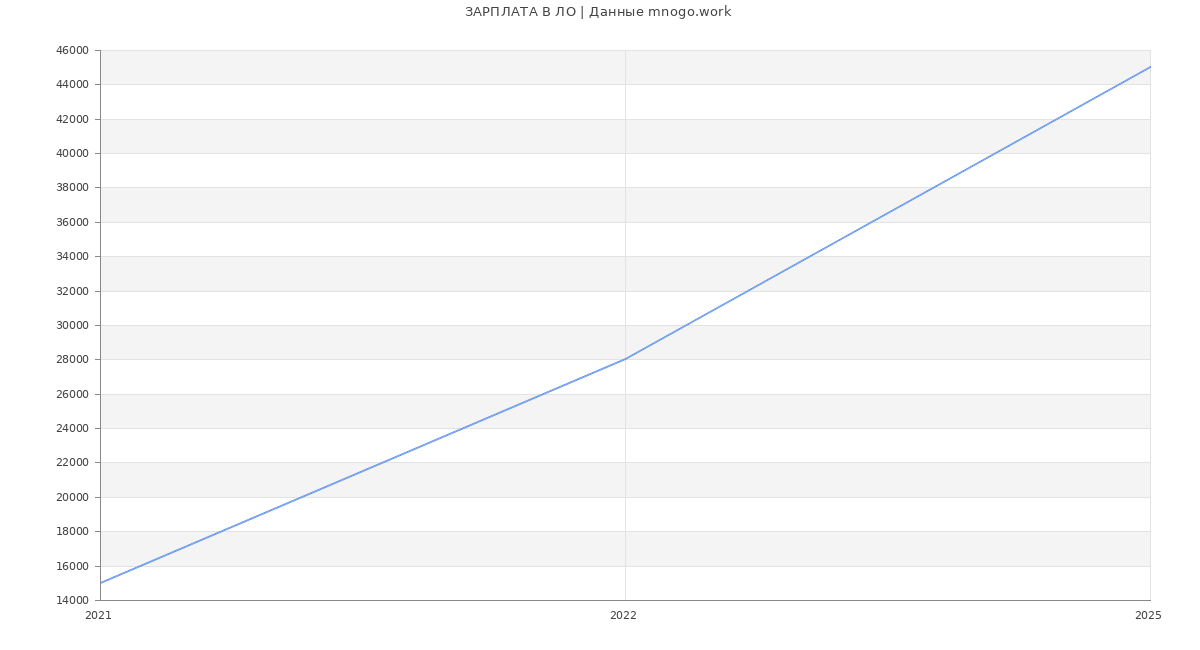1200x650 pixels.
Task: Select the line's end point at 2025
Action: pos(1150,67)
